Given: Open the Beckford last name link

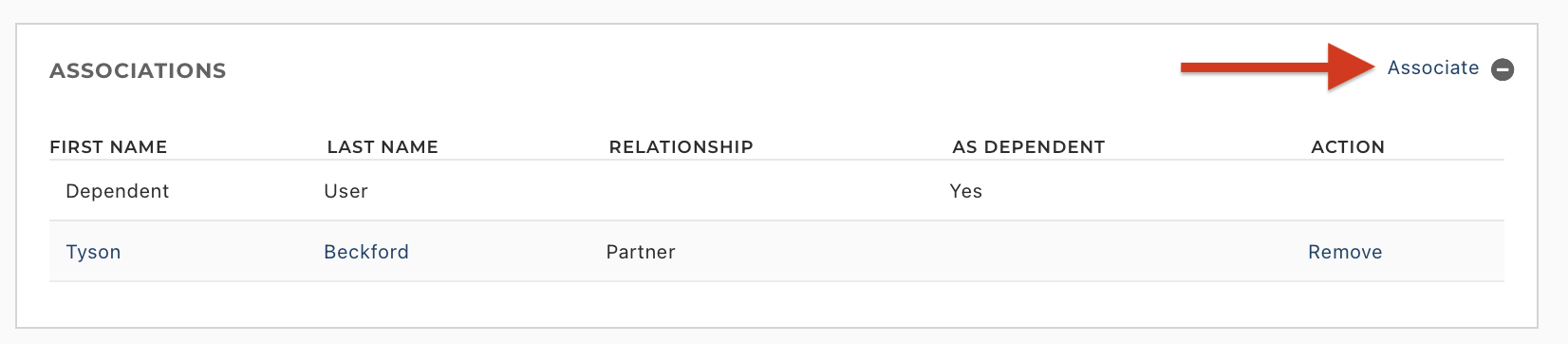Looking at the screenshot, I should click(x=366, y=252).
